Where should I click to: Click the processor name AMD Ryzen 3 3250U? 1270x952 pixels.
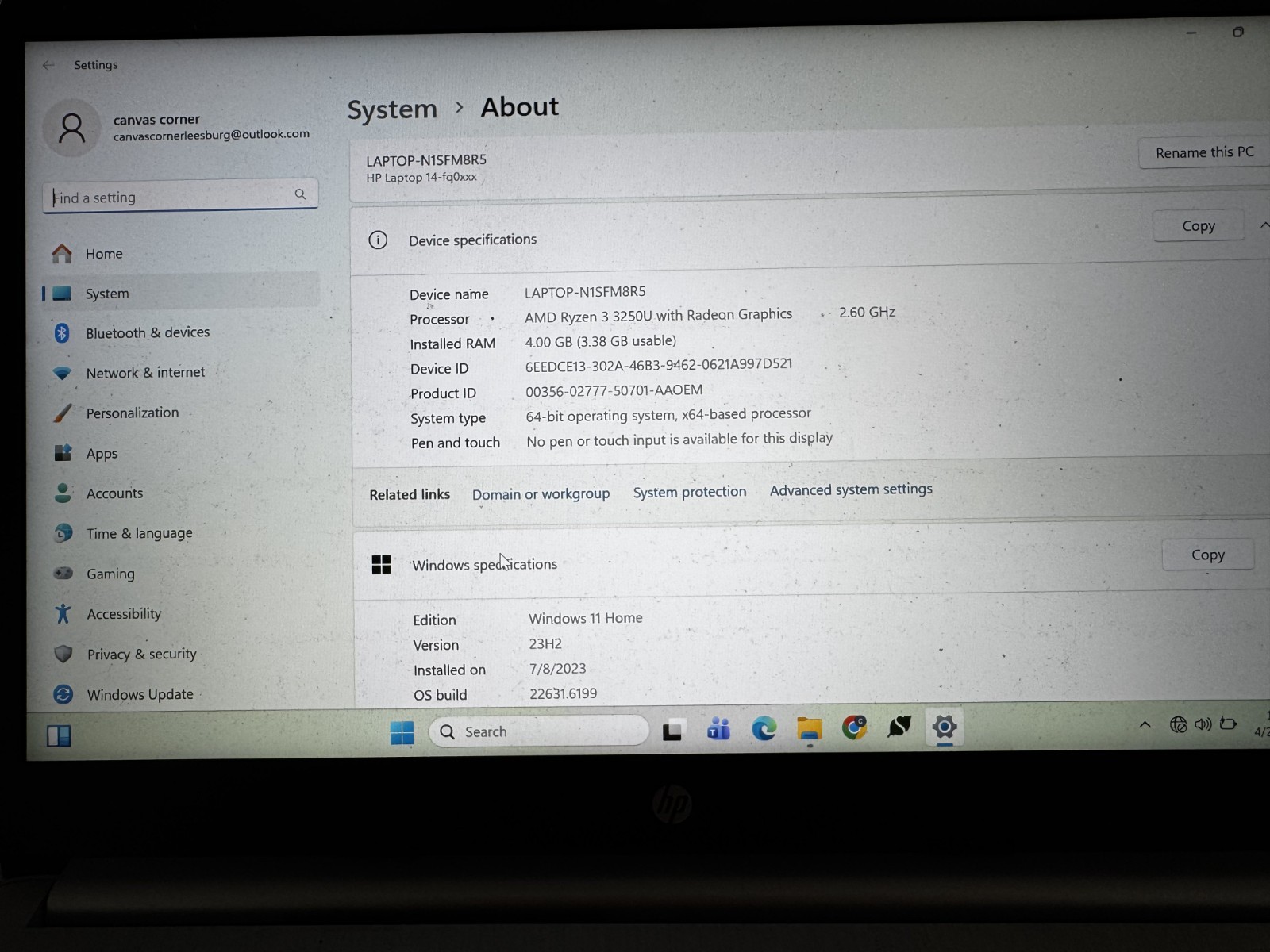658,315
